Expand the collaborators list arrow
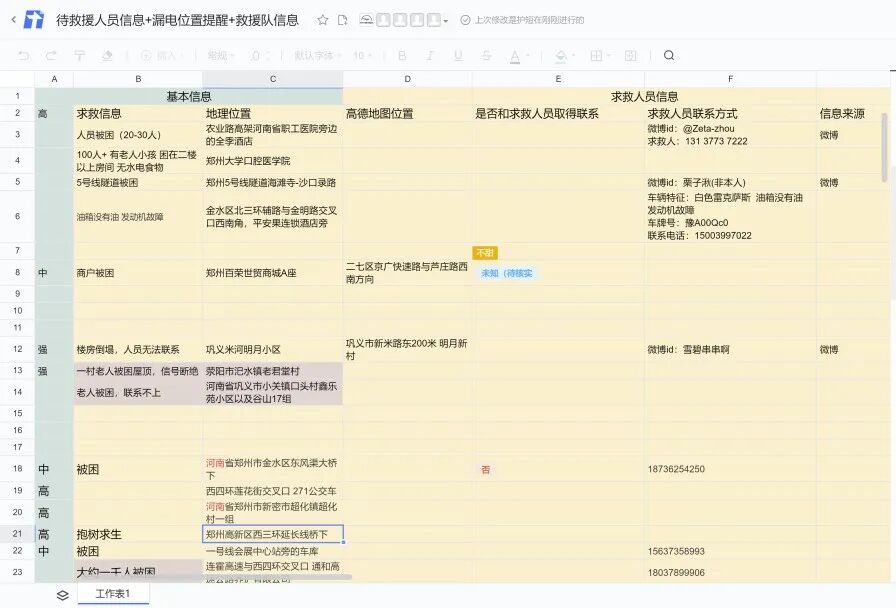 click(446, 21)
